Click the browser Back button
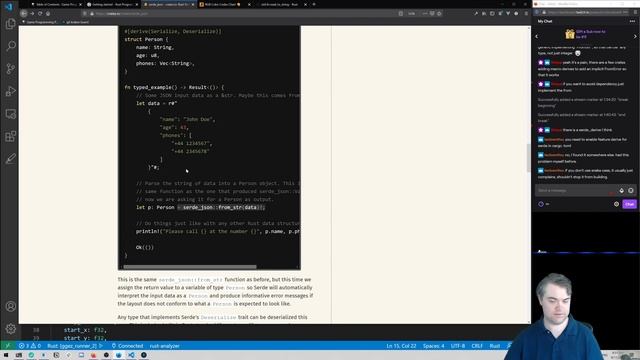 [x=24, y=13]
